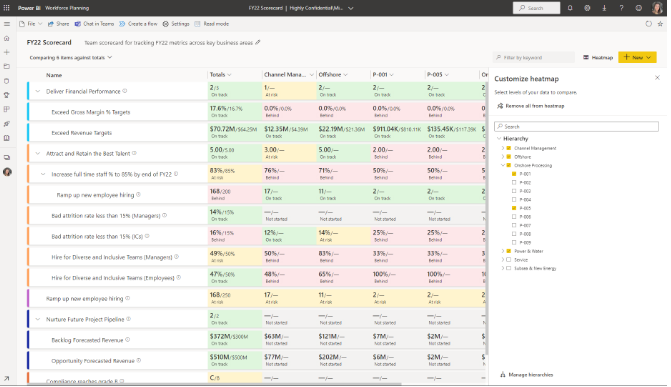Screen dimensions: 671x387
Task: Open the P-001 column dropdown
Action: click(391, 74)
